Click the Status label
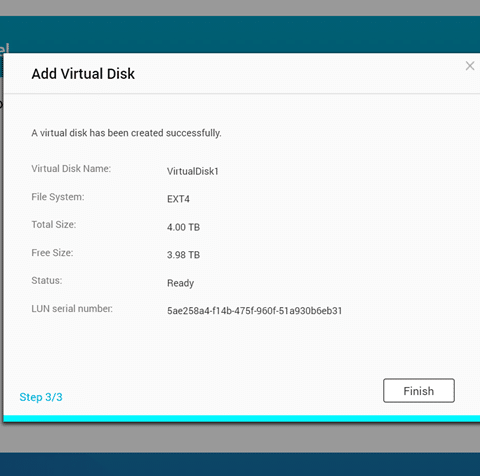Viewport: 480px width, 476px height. click(47, 281)
